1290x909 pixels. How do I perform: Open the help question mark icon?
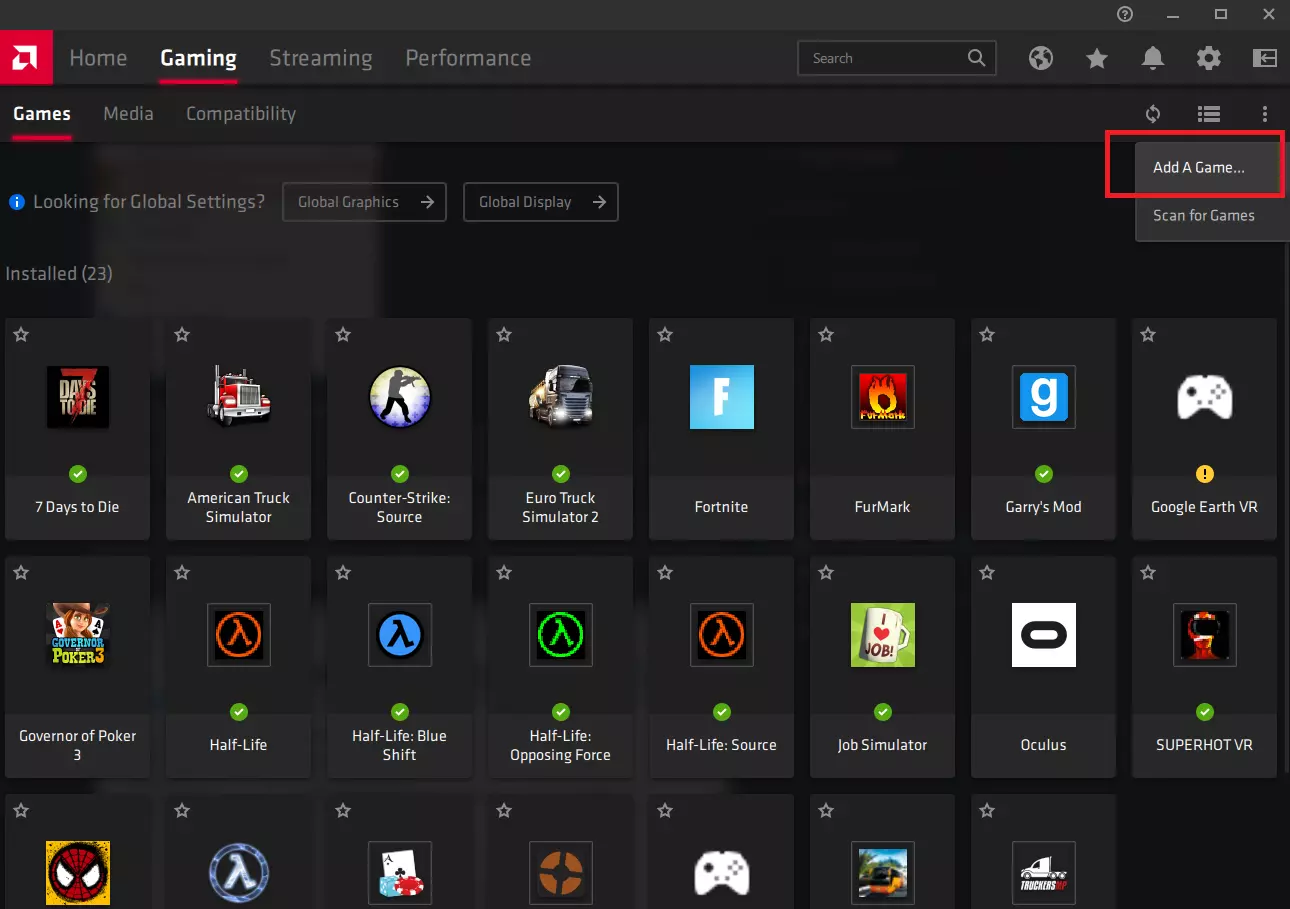(x=1125, y=14)
